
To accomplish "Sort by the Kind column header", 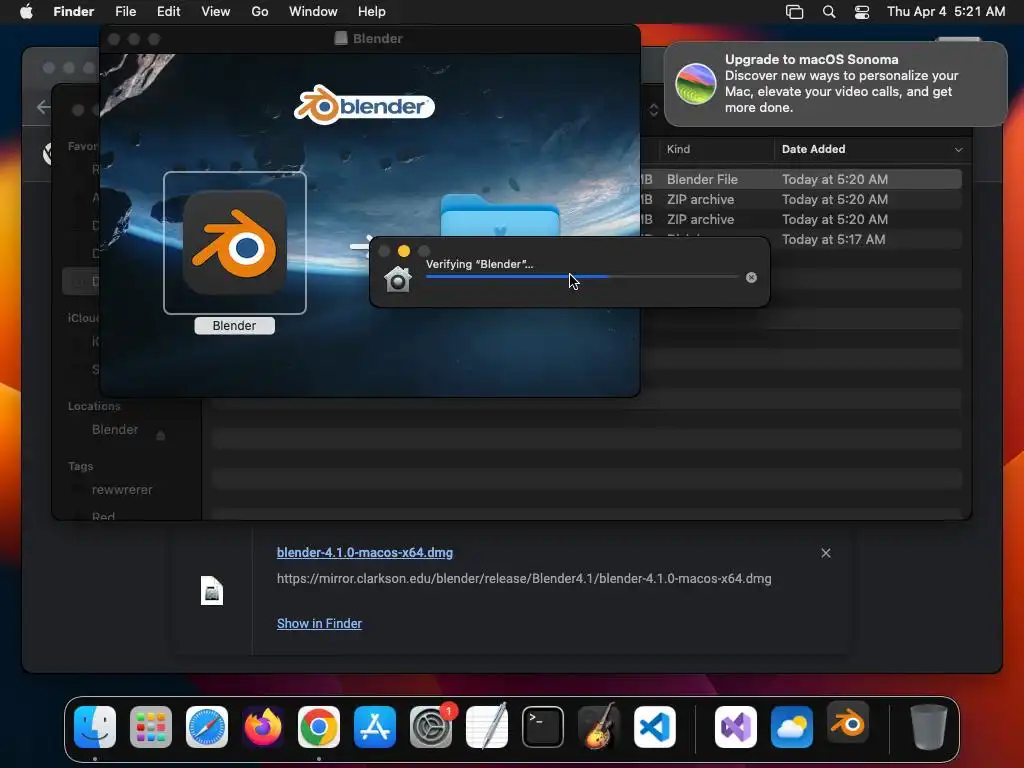I will coord(679,149).
